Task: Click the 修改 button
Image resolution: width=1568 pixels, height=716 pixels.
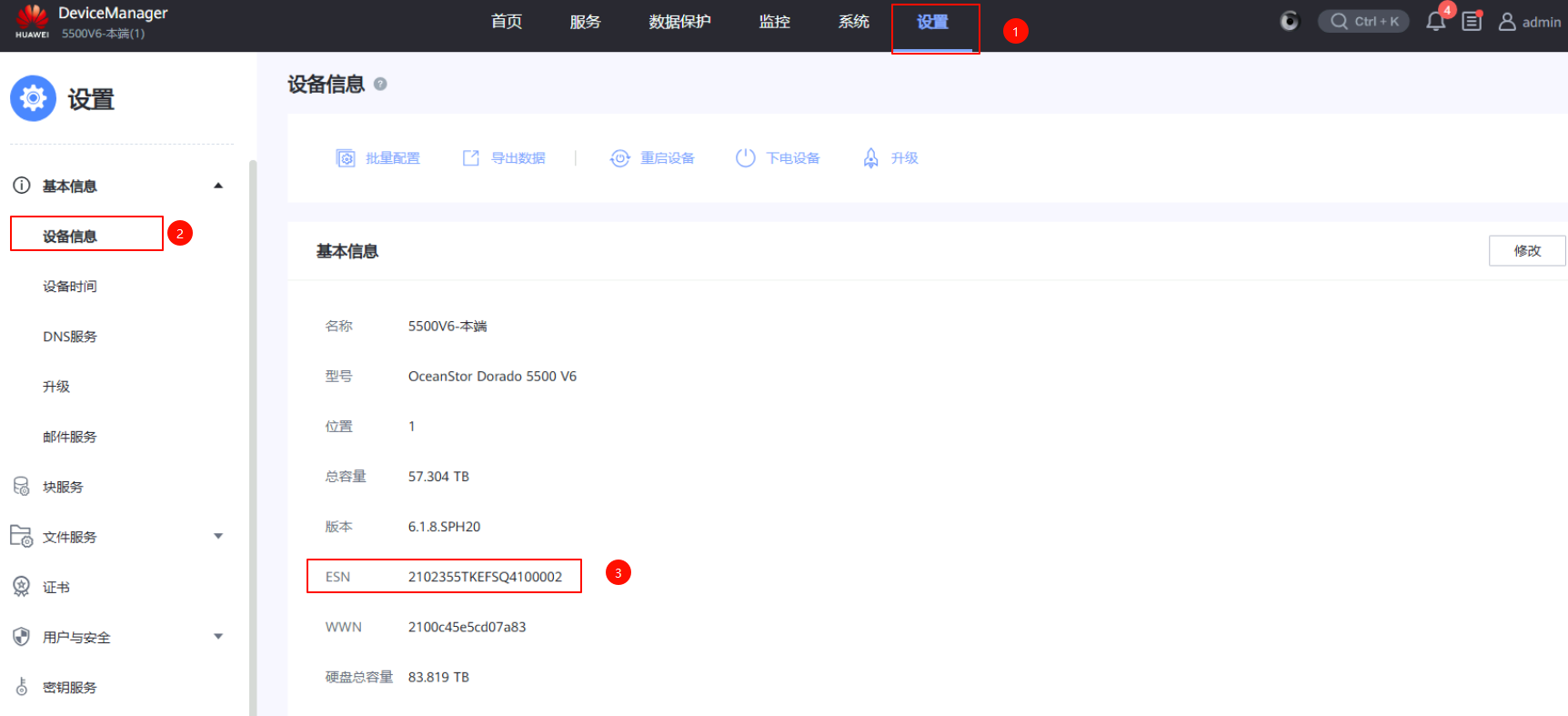Action: [1527, 251]
